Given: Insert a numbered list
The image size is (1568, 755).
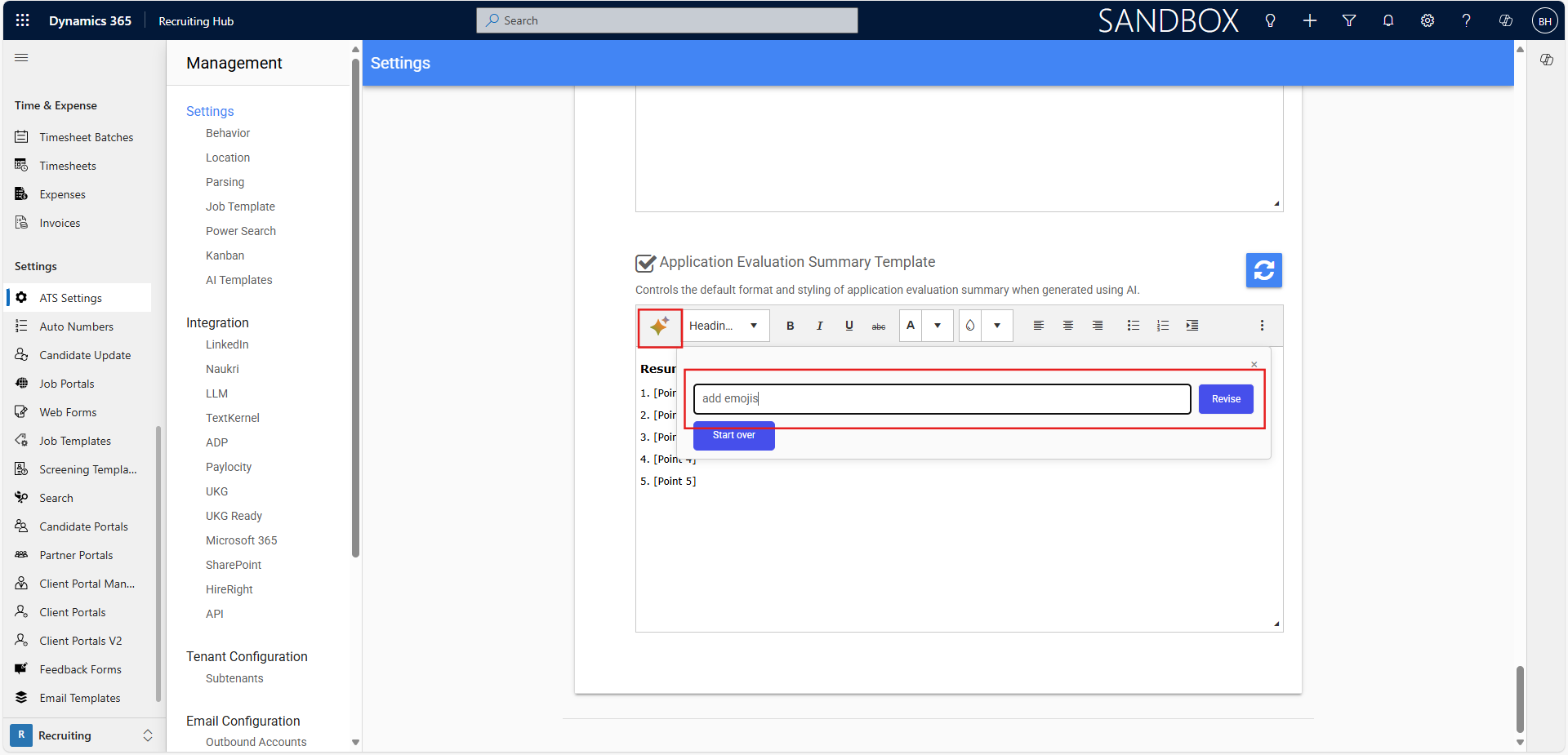Looking at the screenshot, I should tap(1162, 326).
